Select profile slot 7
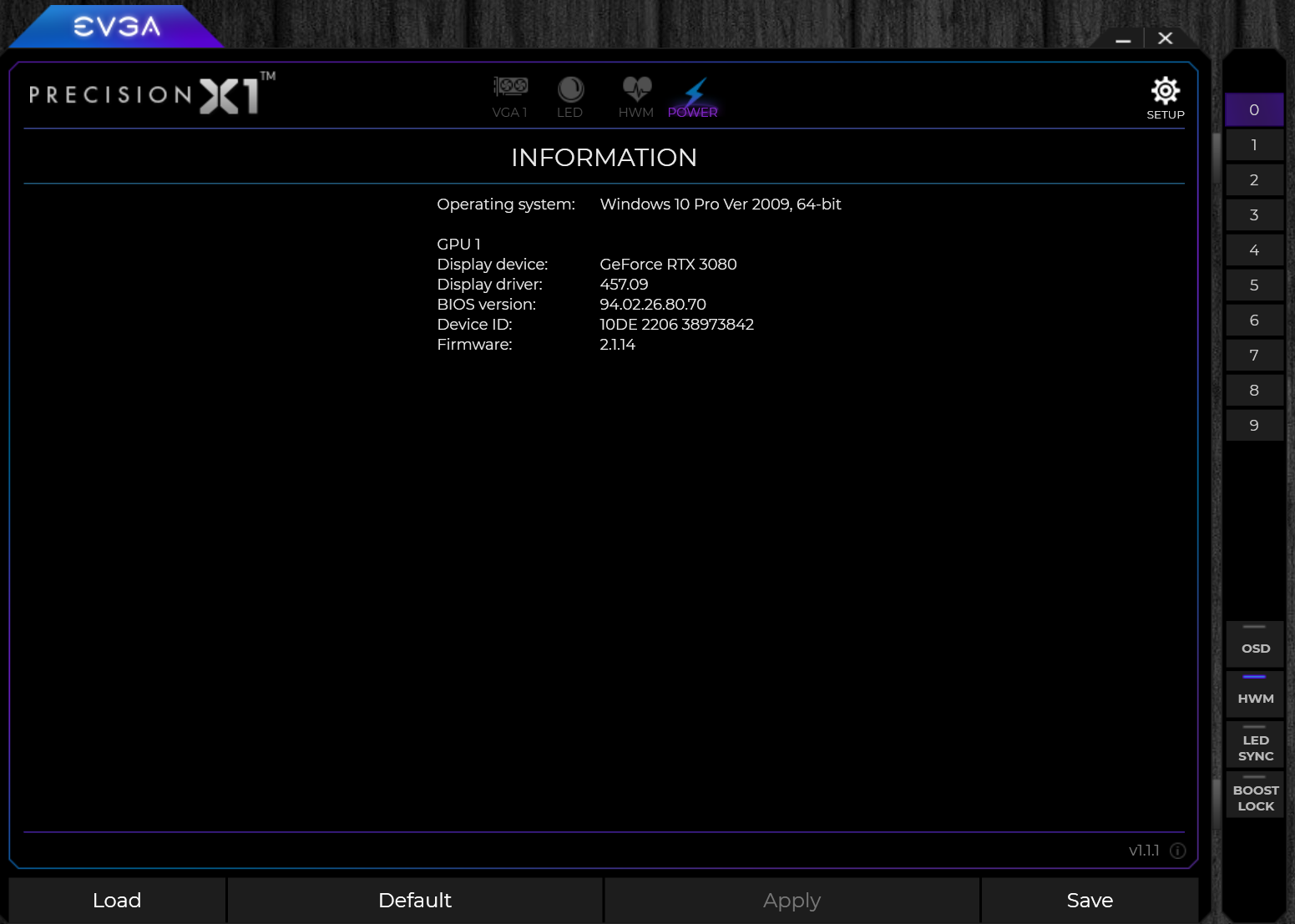This screenshot has height=924, width=1295. 1254,356
